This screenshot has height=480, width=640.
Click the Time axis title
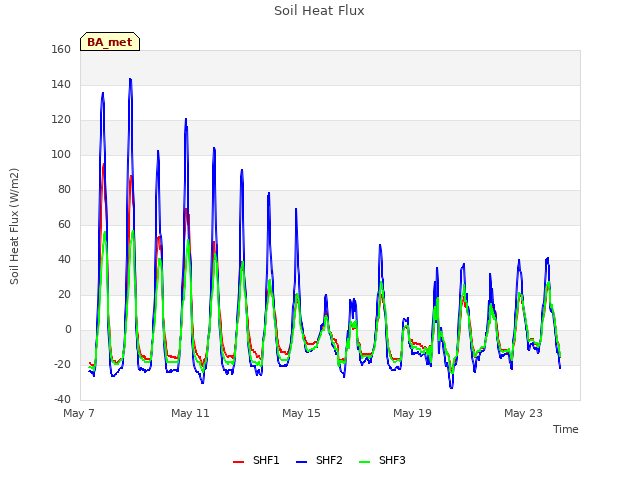[x=566, y=429]
